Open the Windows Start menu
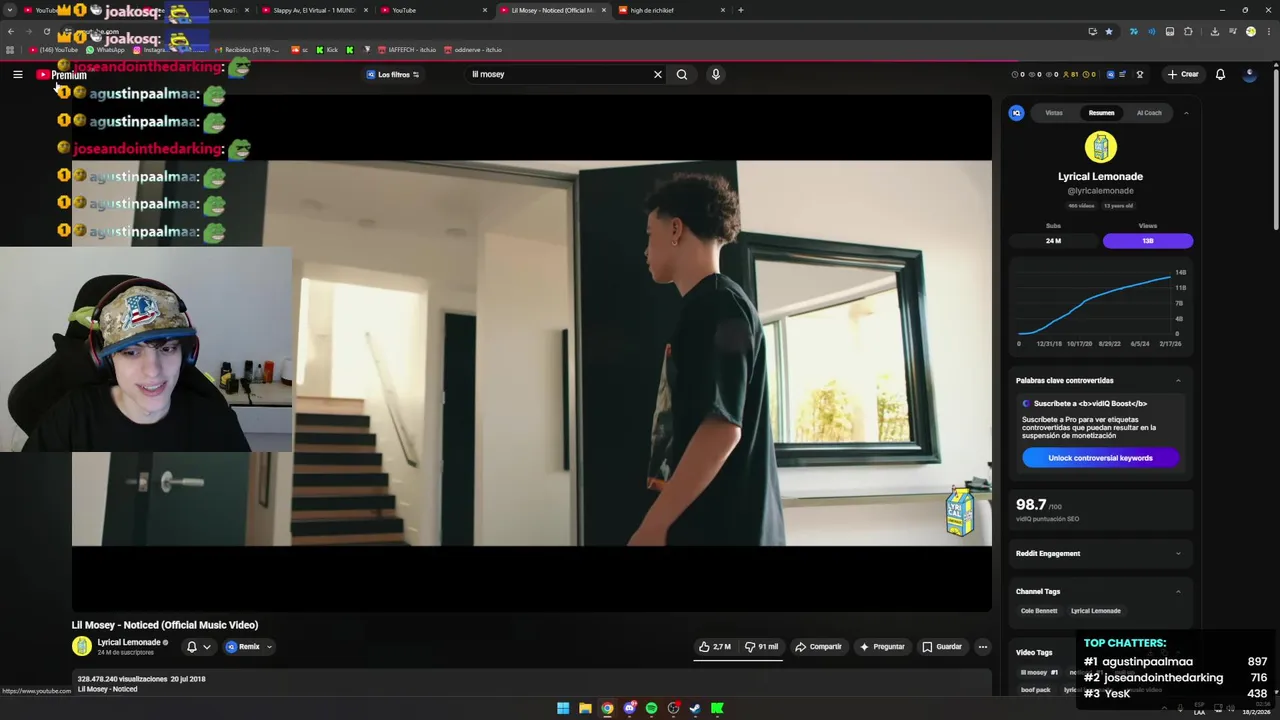The height and width of the screenshot is (720, 1280). pyautogui.click(x=563, y=708)
